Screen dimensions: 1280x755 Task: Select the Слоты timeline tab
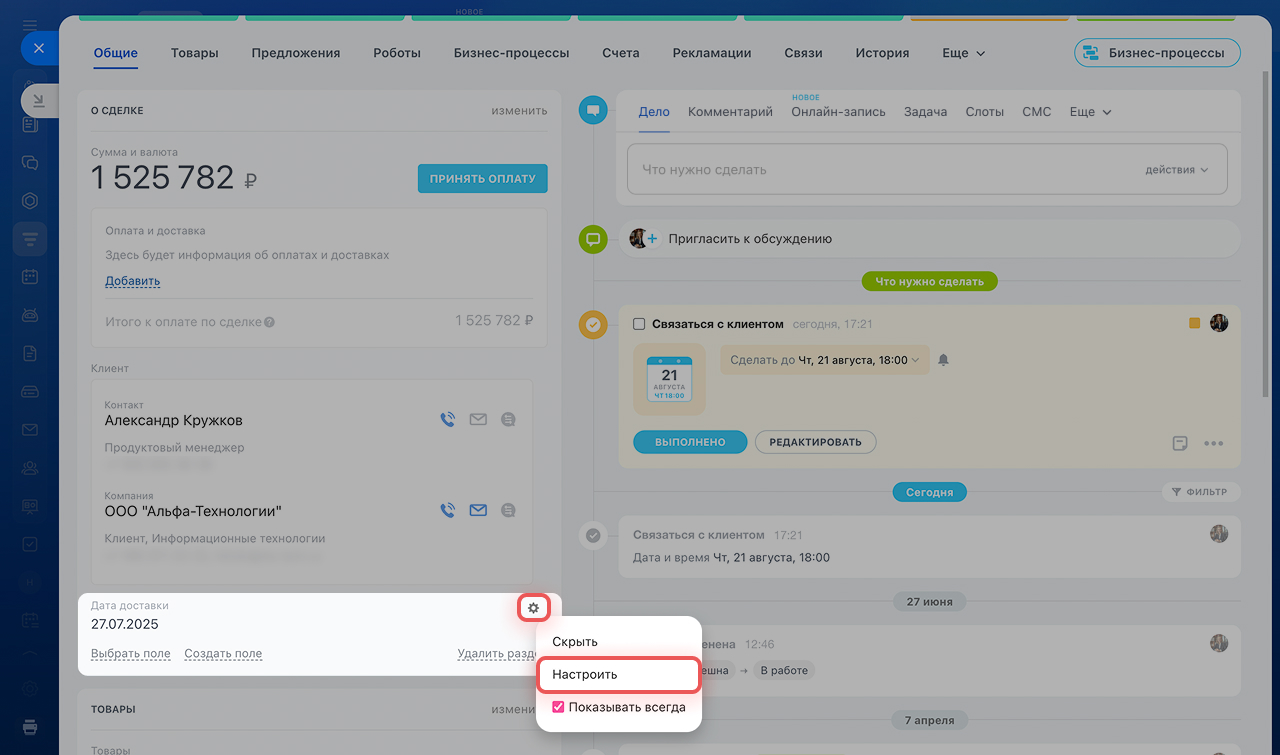(985, 112)
